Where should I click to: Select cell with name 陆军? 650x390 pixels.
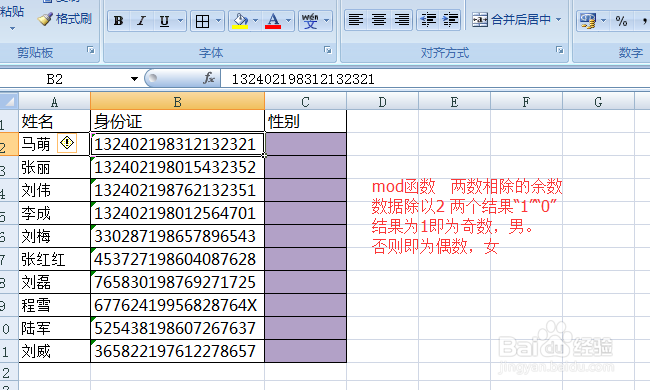54,328
